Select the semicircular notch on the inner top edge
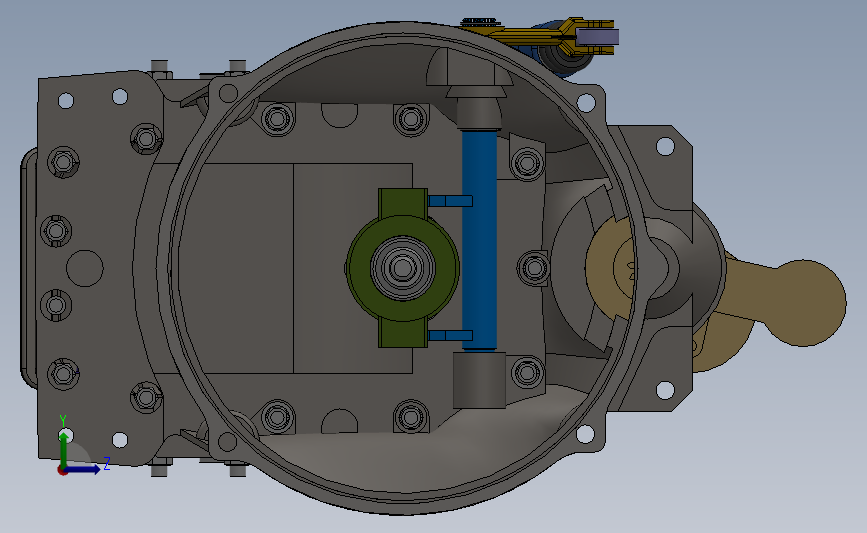The width and height of the screenshot is (867, 533). point(340,115)
